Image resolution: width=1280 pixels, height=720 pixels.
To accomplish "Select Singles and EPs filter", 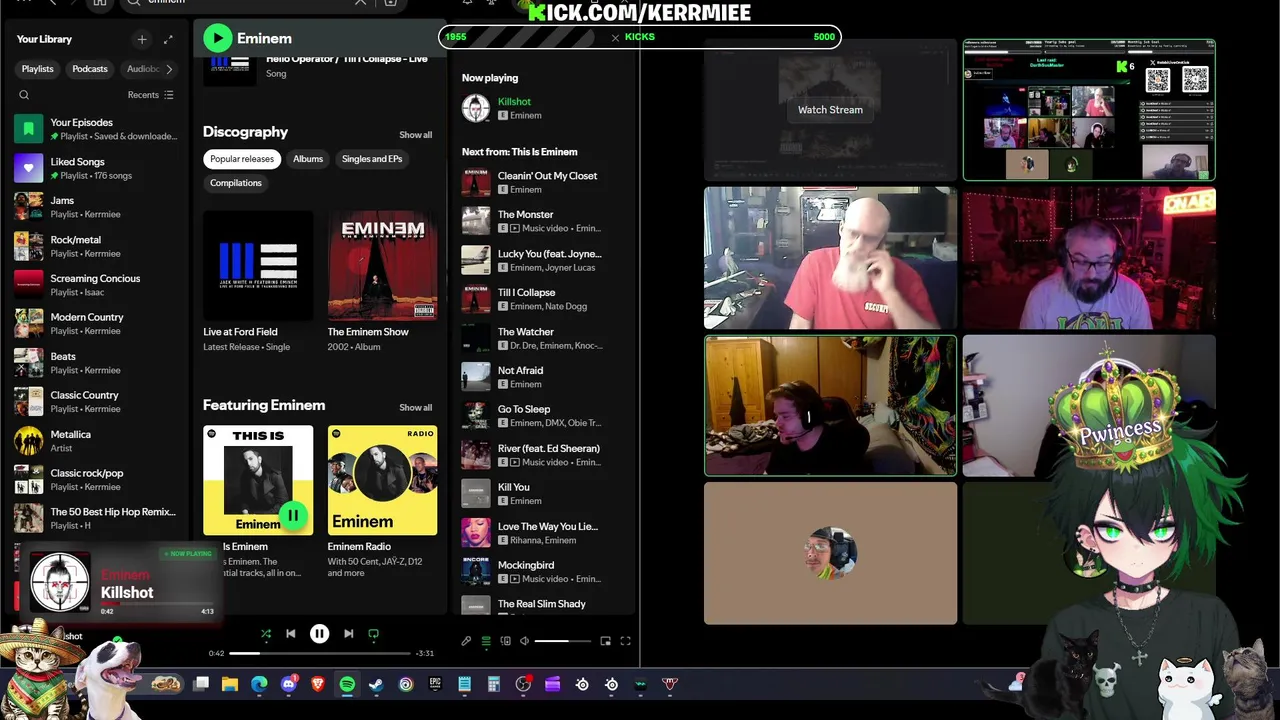I will tap(372, 159).
